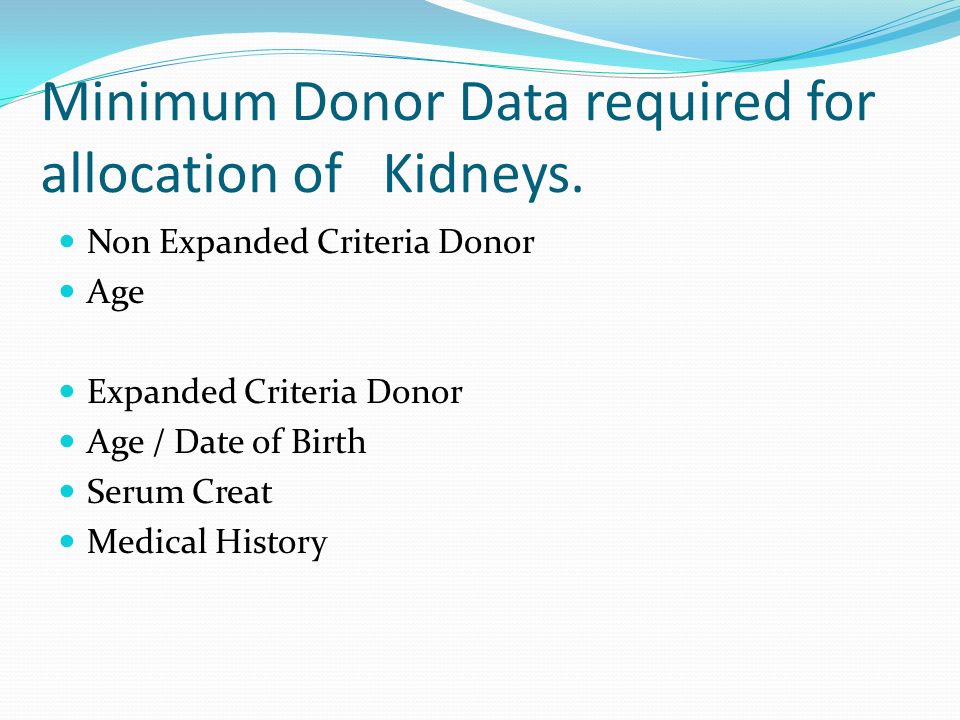This screenshot has width=960, height=720.
Task: Click the bullet dot beside 'Serum Creat'
Action: (x=67, y=491)
